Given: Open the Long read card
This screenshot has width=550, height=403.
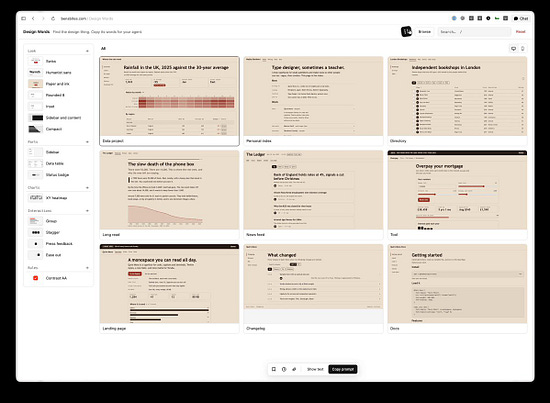Looking at the screenshot, I should point(169,195).
